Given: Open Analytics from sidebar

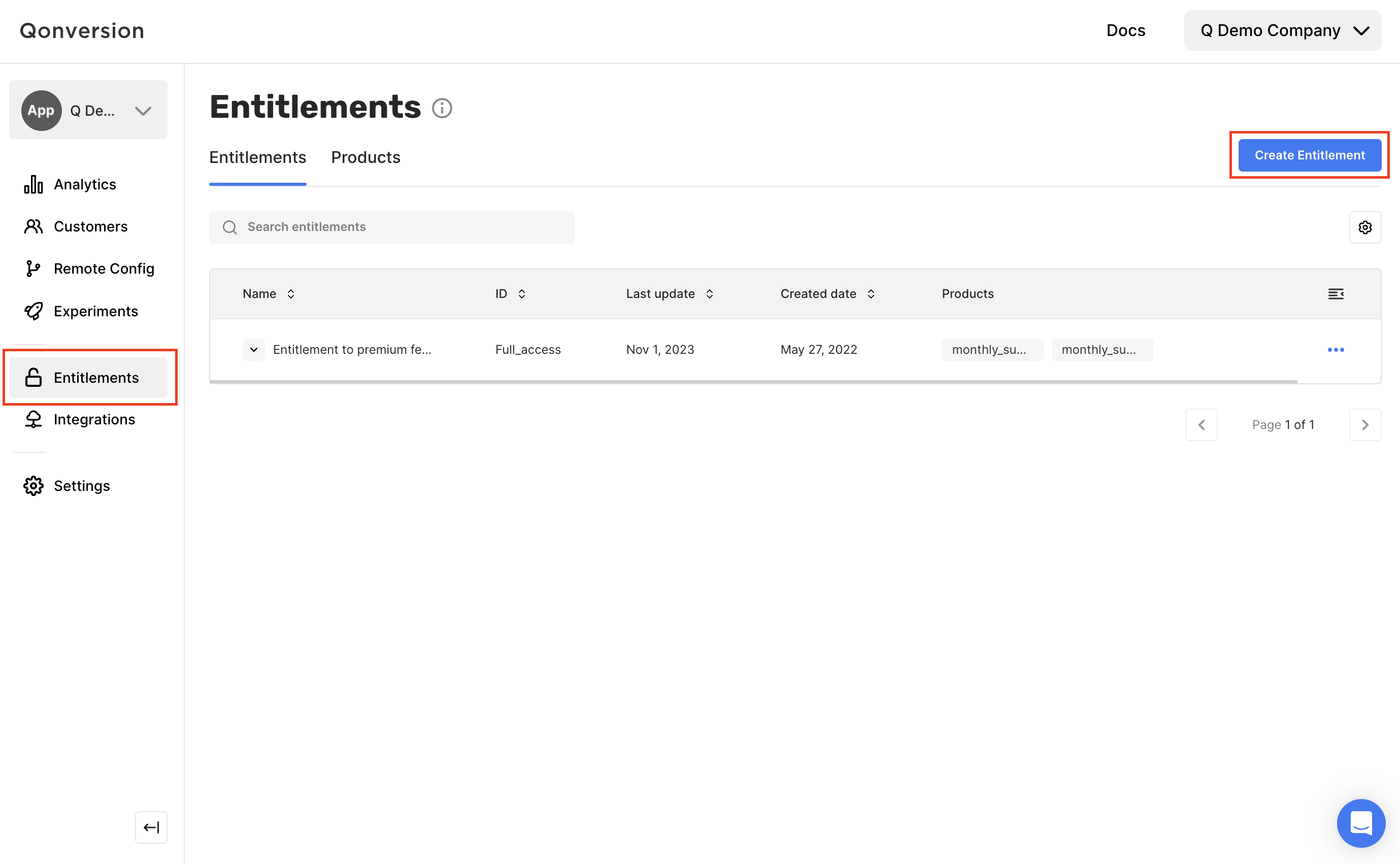Looking at the screenshot, I should [84, 184].
